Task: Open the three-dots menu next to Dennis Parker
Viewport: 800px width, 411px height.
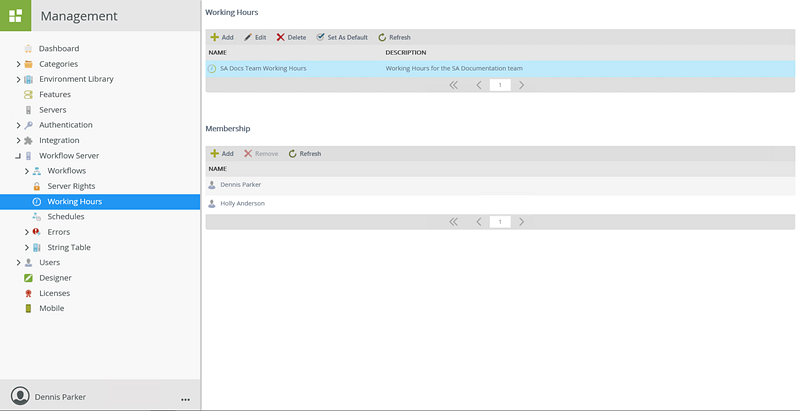Action: click(x=185, y=399)
